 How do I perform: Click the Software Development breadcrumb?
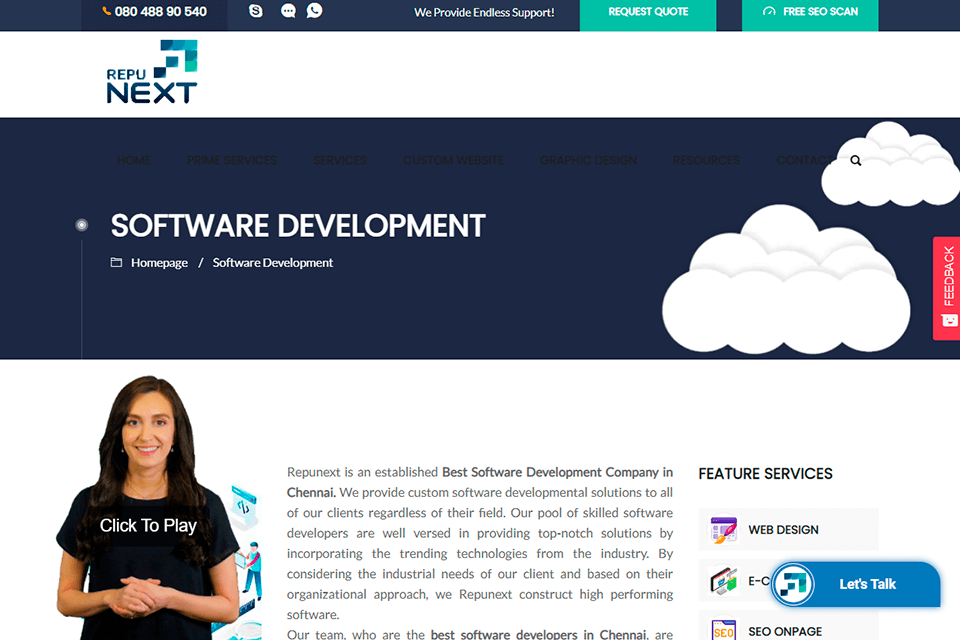point(272,263)
